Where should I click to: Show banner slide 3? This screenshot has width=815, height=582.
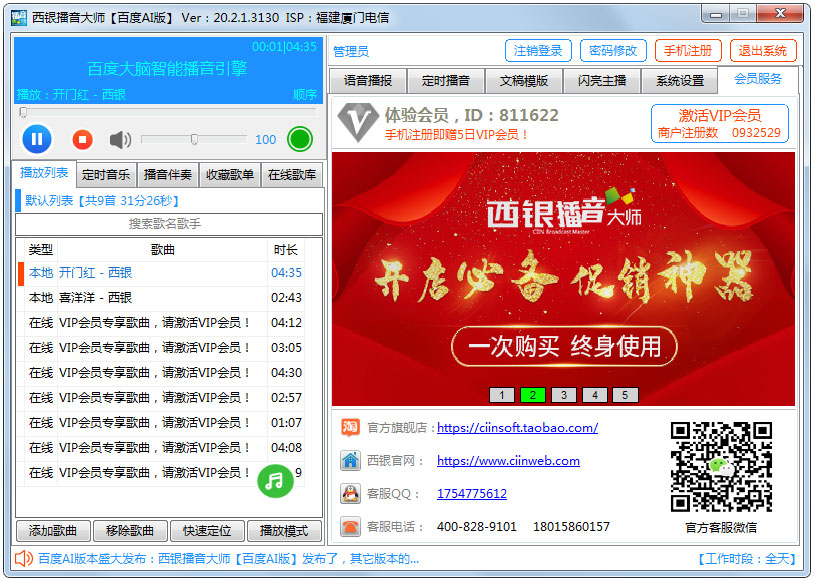pyautogui.click(x=563, y=395)
